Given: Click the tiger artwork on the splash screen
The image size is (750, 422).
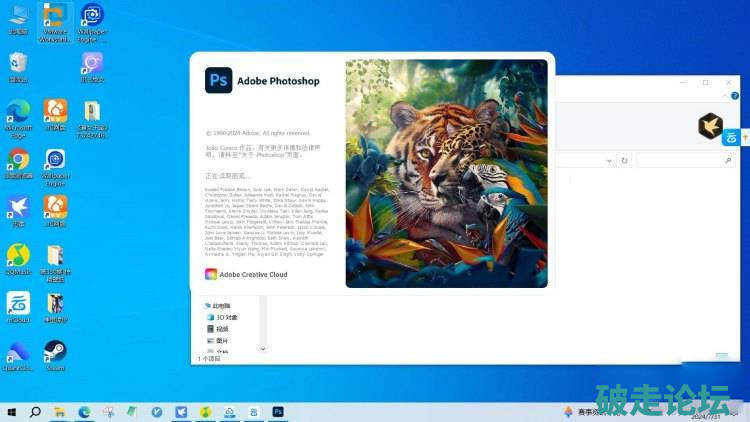Looking at the screenshot, I should (x=446, y=173).
